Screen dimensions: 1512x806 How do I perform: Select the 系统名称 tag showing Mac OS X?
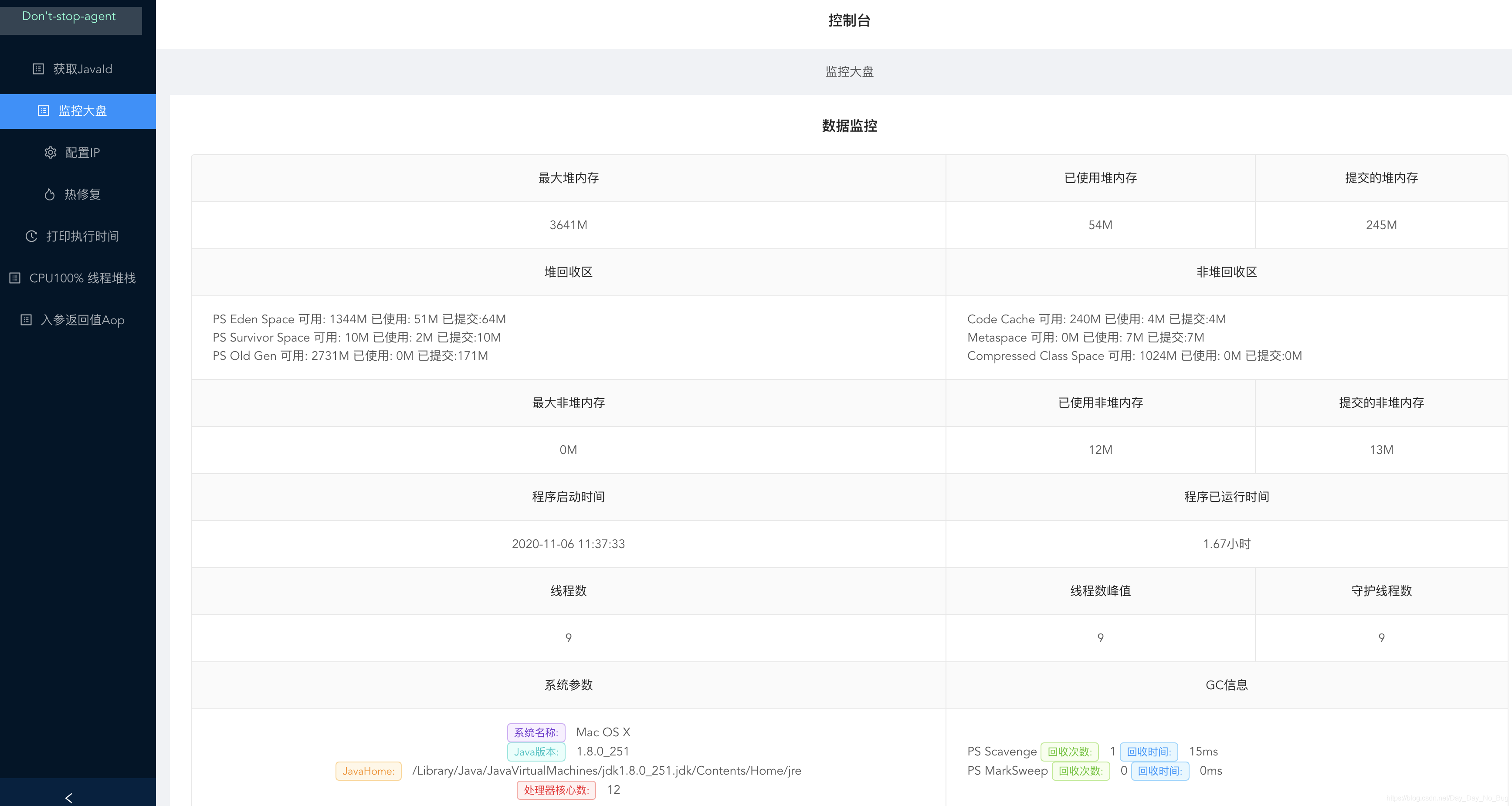click(536, 732)
